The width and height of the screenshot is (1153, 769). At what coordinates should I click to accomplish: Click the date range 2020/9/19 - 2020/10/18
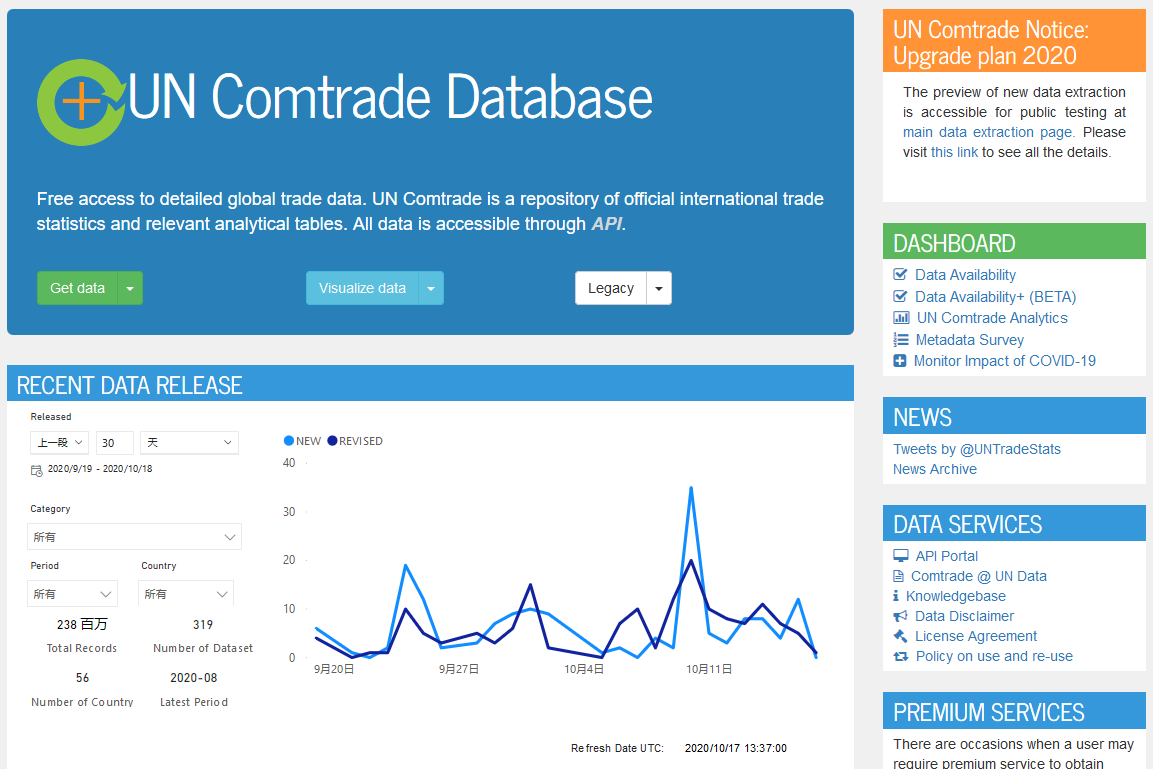(100, 469)
